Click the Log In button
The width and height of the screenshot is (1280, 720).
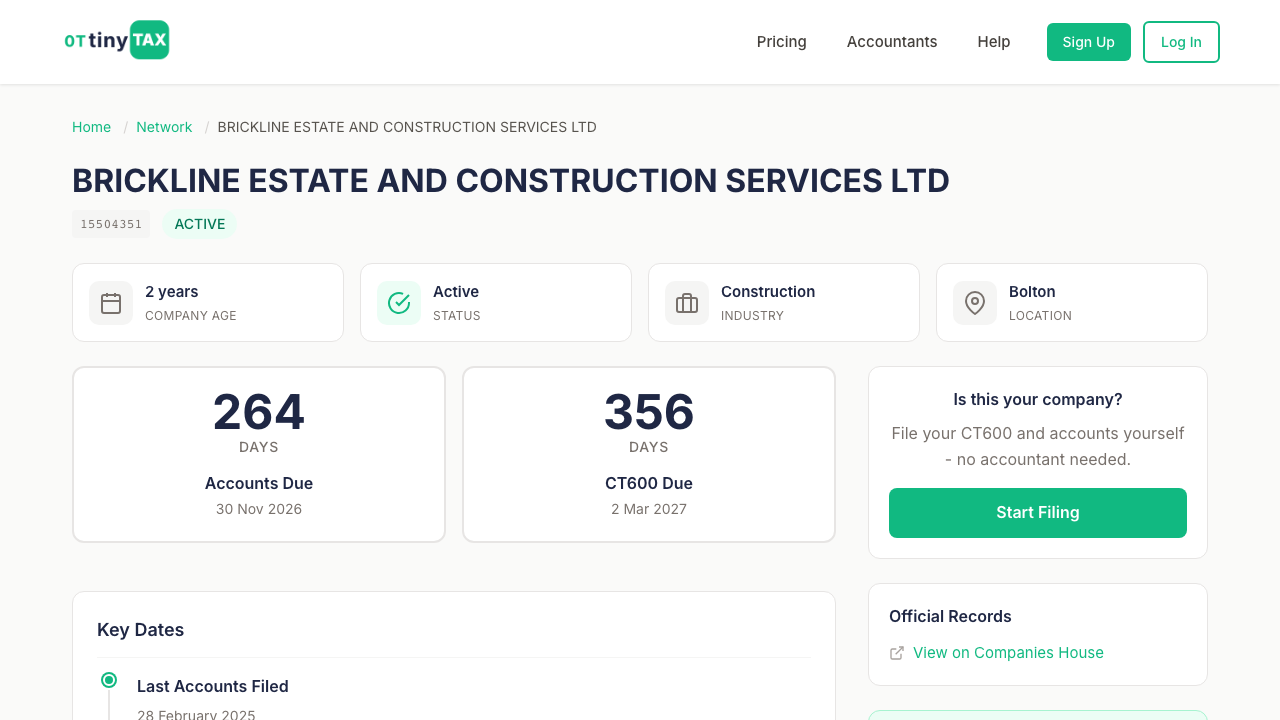click(x=1181, y=41)
